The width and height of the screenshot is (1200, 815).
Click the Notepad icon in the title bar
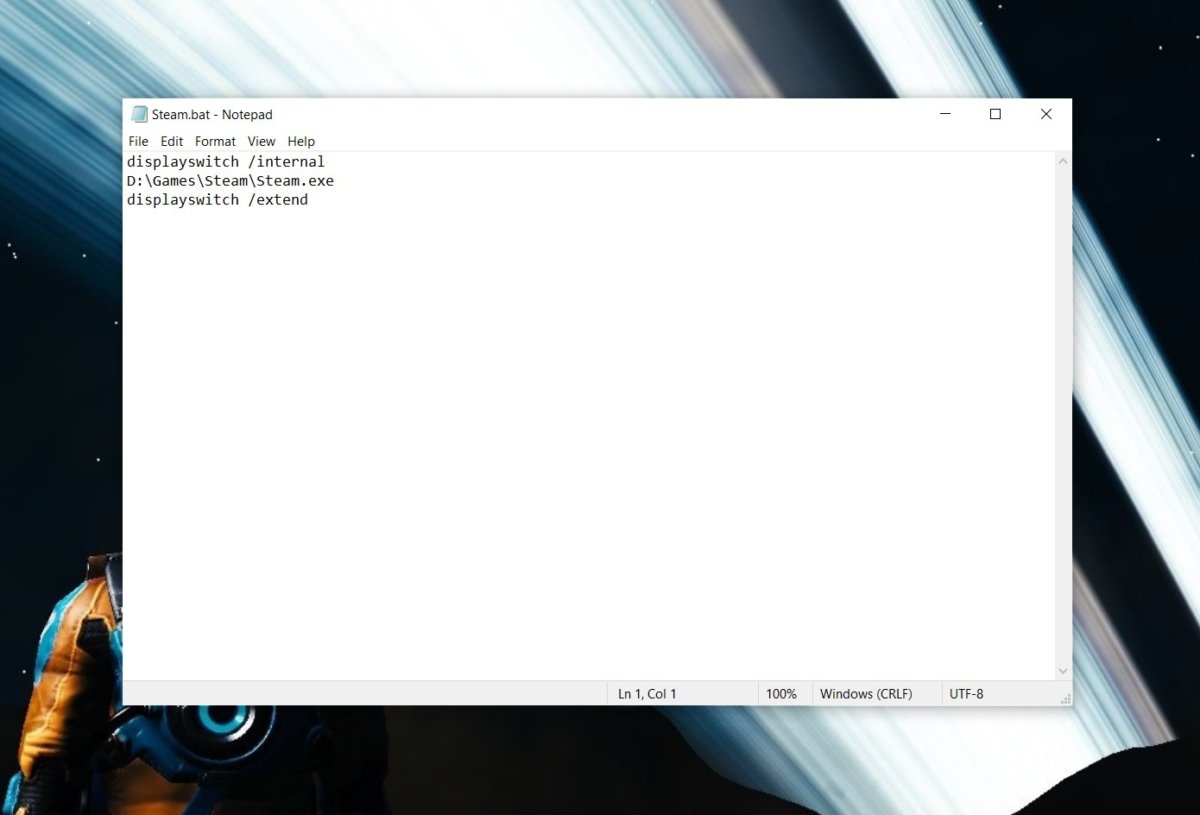[x=140, y=114]
